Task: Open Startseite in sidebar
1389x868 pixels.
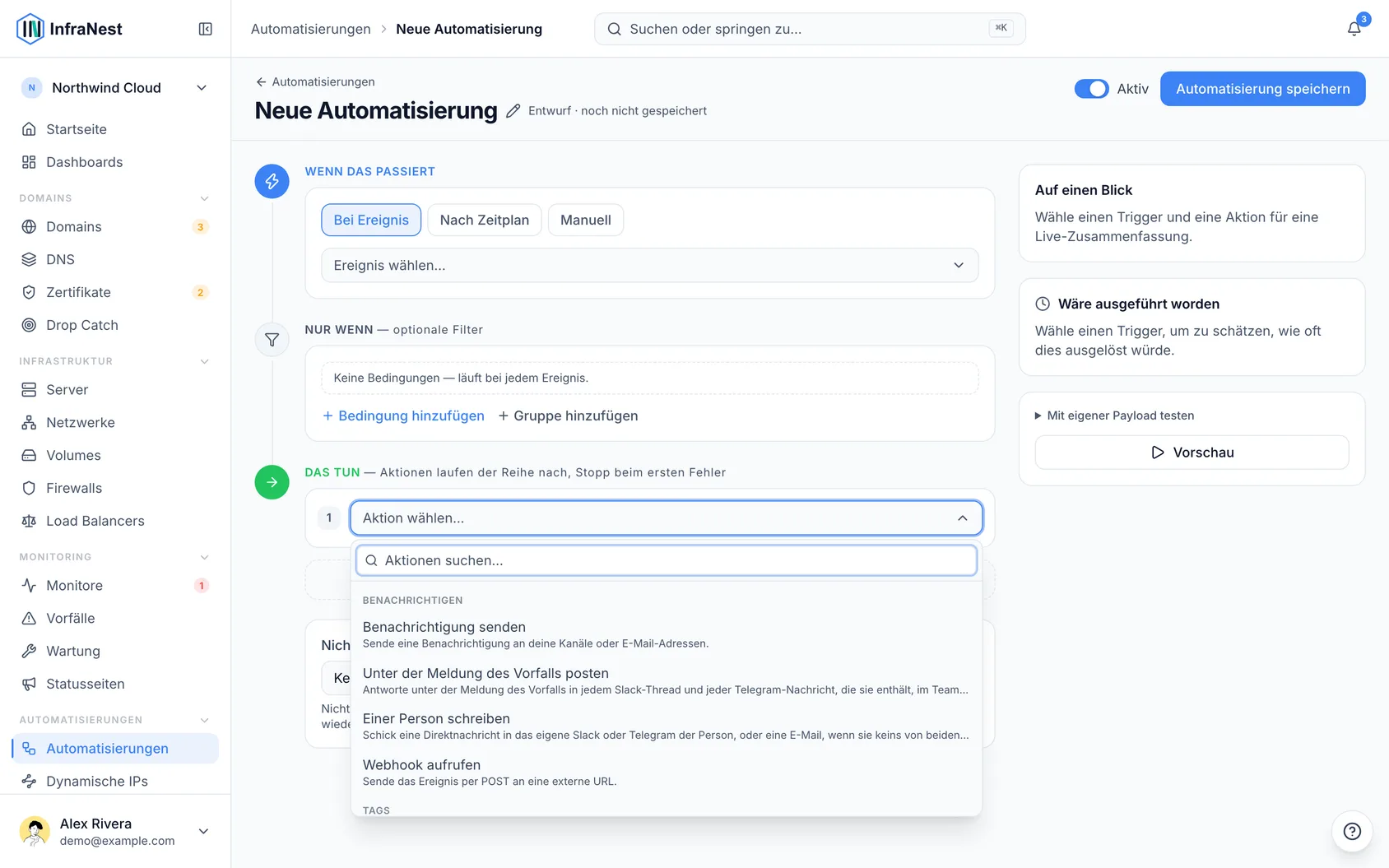Action: click(115, 129)
